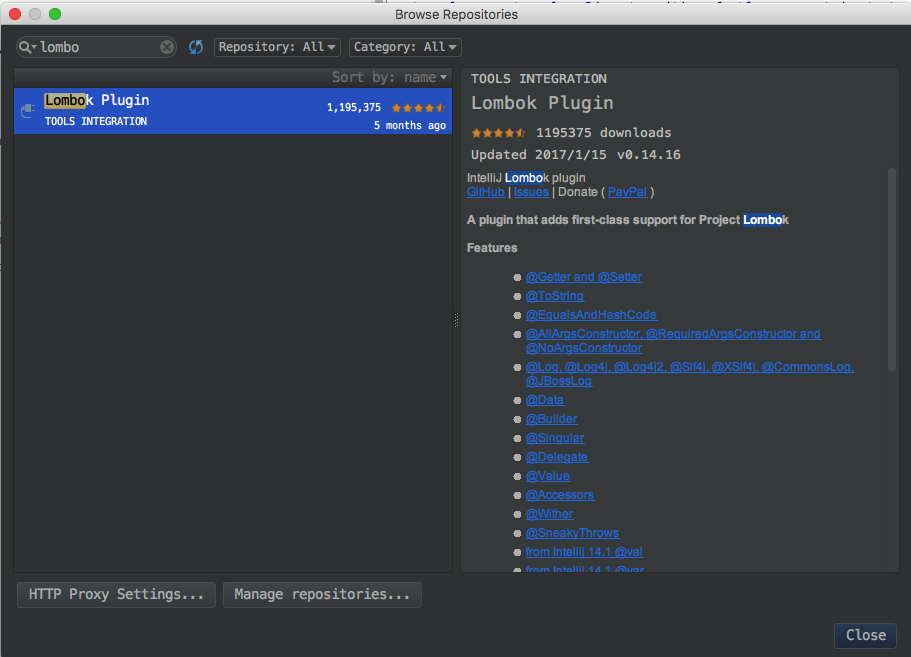The width and height of the screenshot is (911, 657).
Task: Open the @NoArgsConstructor link
Action: coord(584,348)
